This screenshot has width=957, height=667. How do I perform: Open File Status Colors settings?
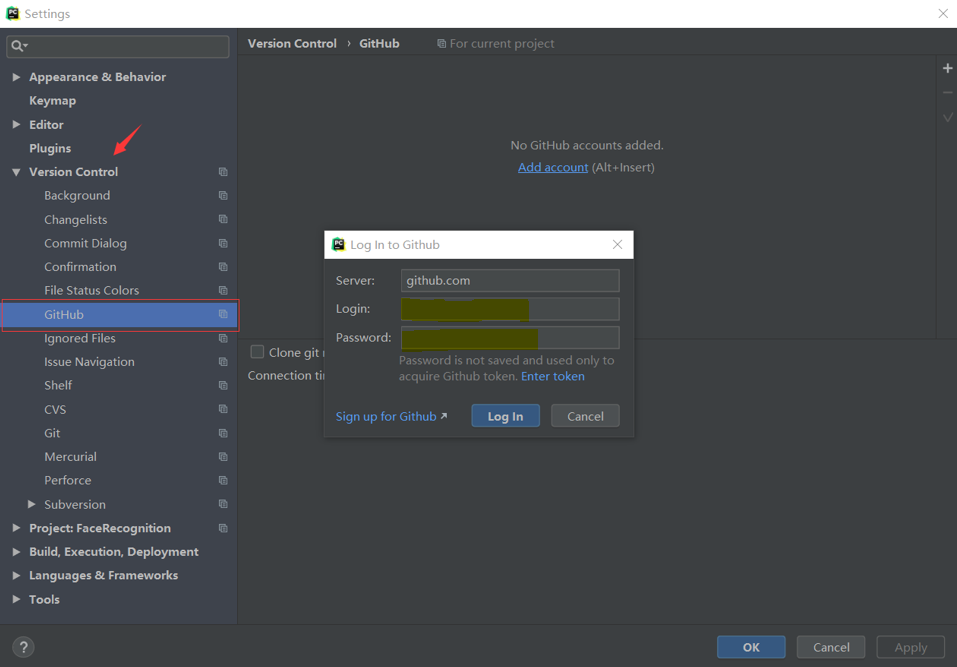click(92, 290)
